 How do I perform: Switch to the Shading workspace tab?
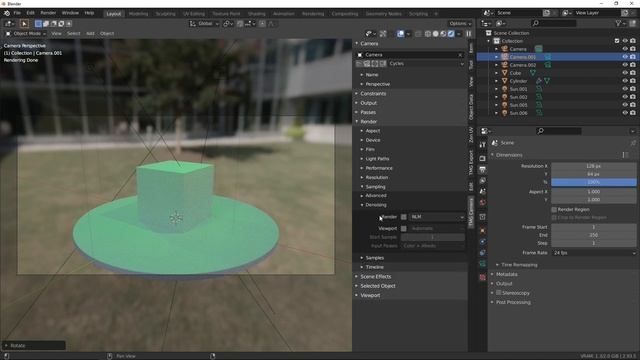(256, 13)
